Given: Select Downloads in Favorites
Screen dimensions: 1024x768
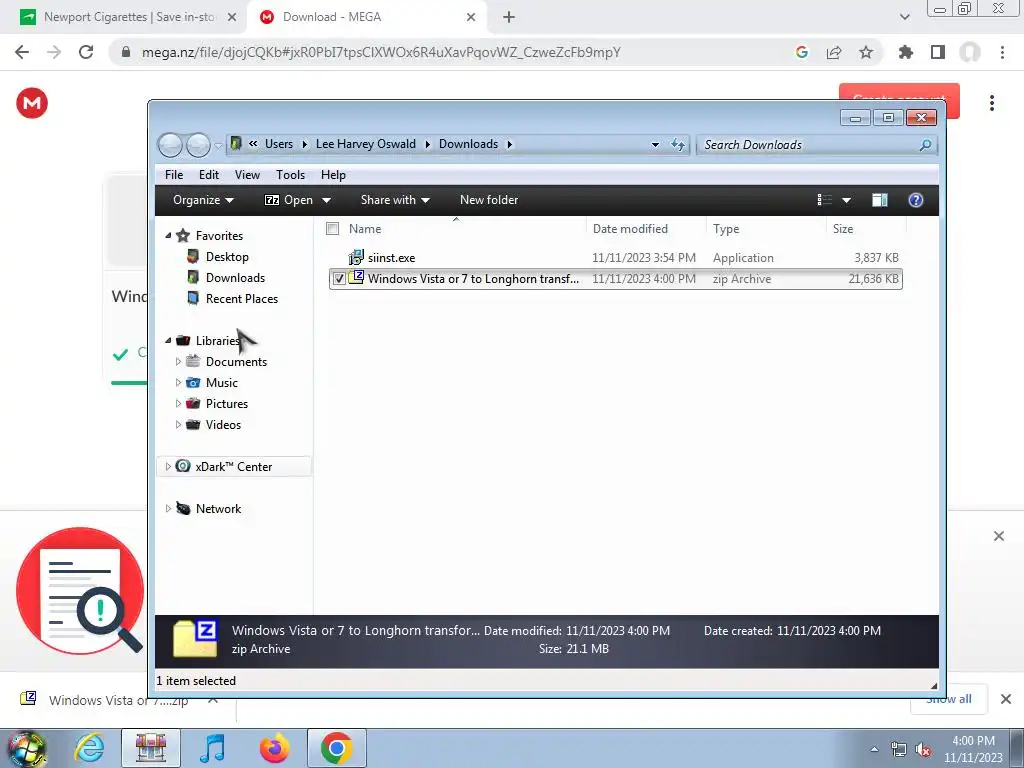Looking at the screenshot, I should pyautogui.click(x=235, y=278).
